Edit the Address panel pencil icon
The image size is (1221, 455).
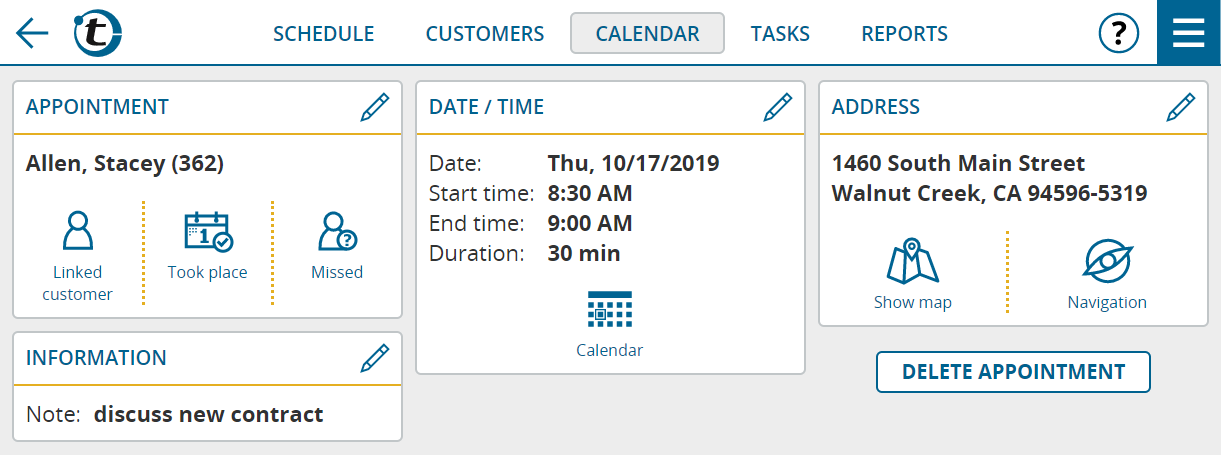pos(1180,107)
